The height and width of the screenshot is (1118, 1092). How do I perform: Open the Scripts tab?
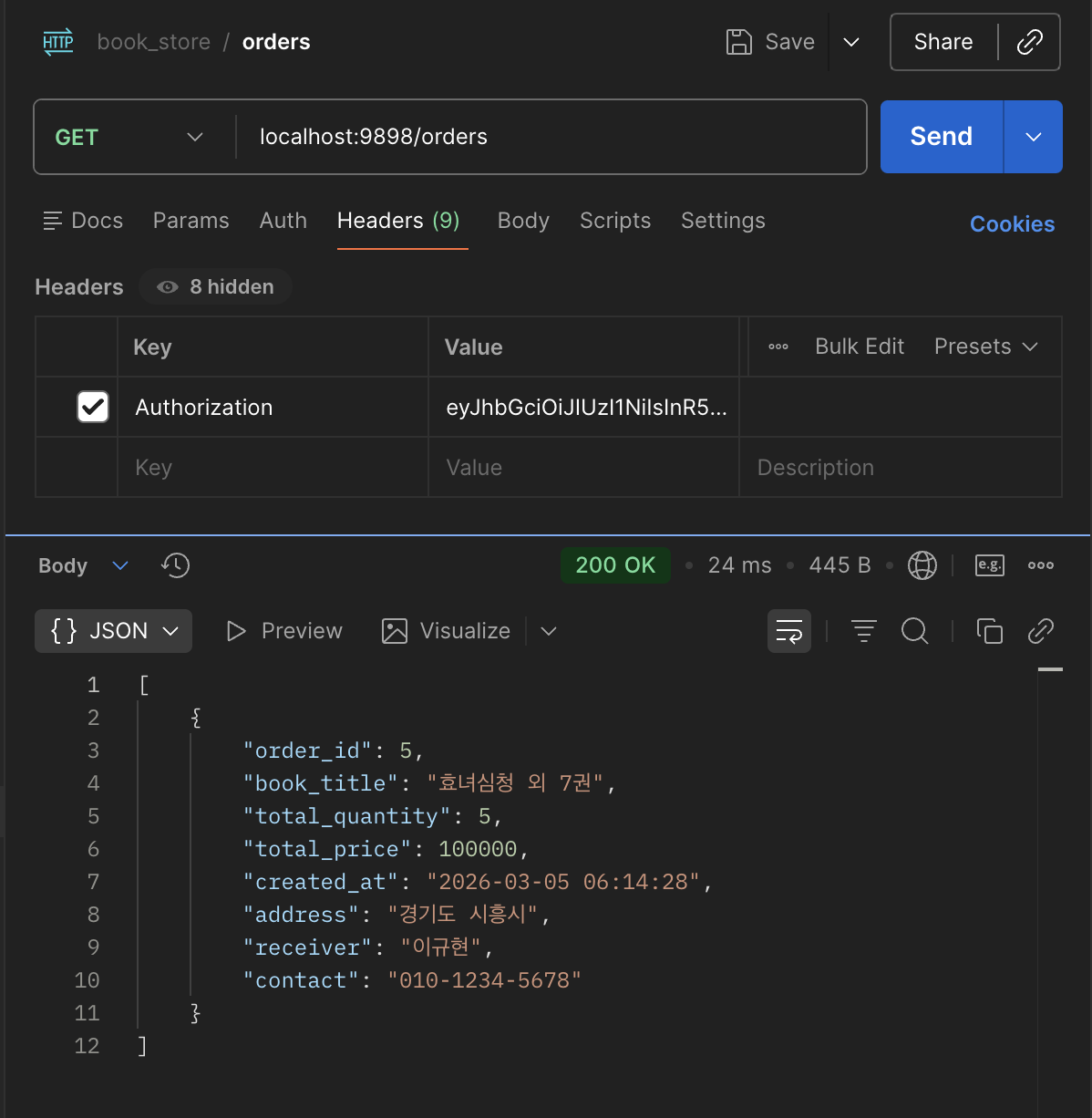615,221
